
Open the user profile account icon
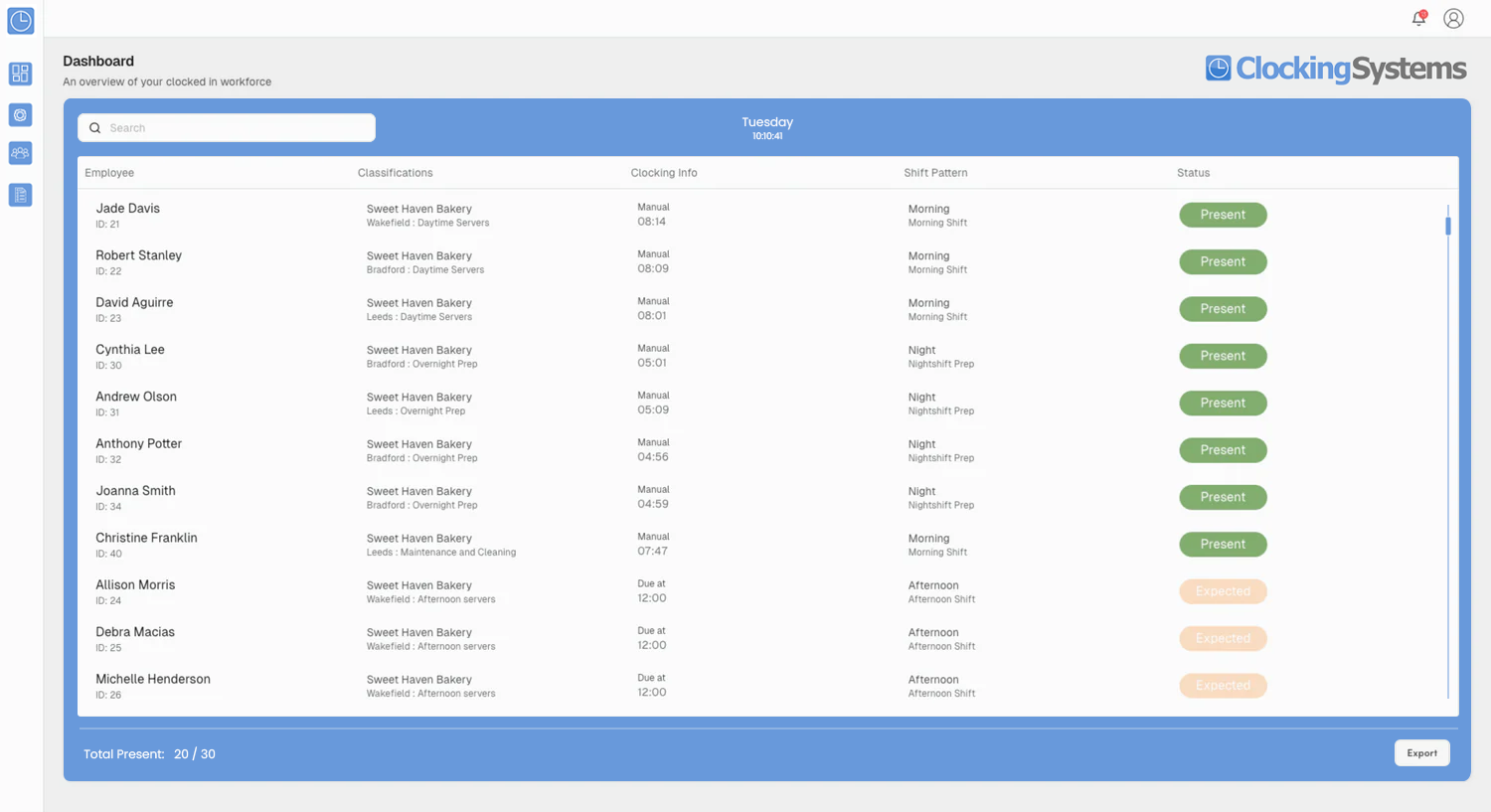1453,18
